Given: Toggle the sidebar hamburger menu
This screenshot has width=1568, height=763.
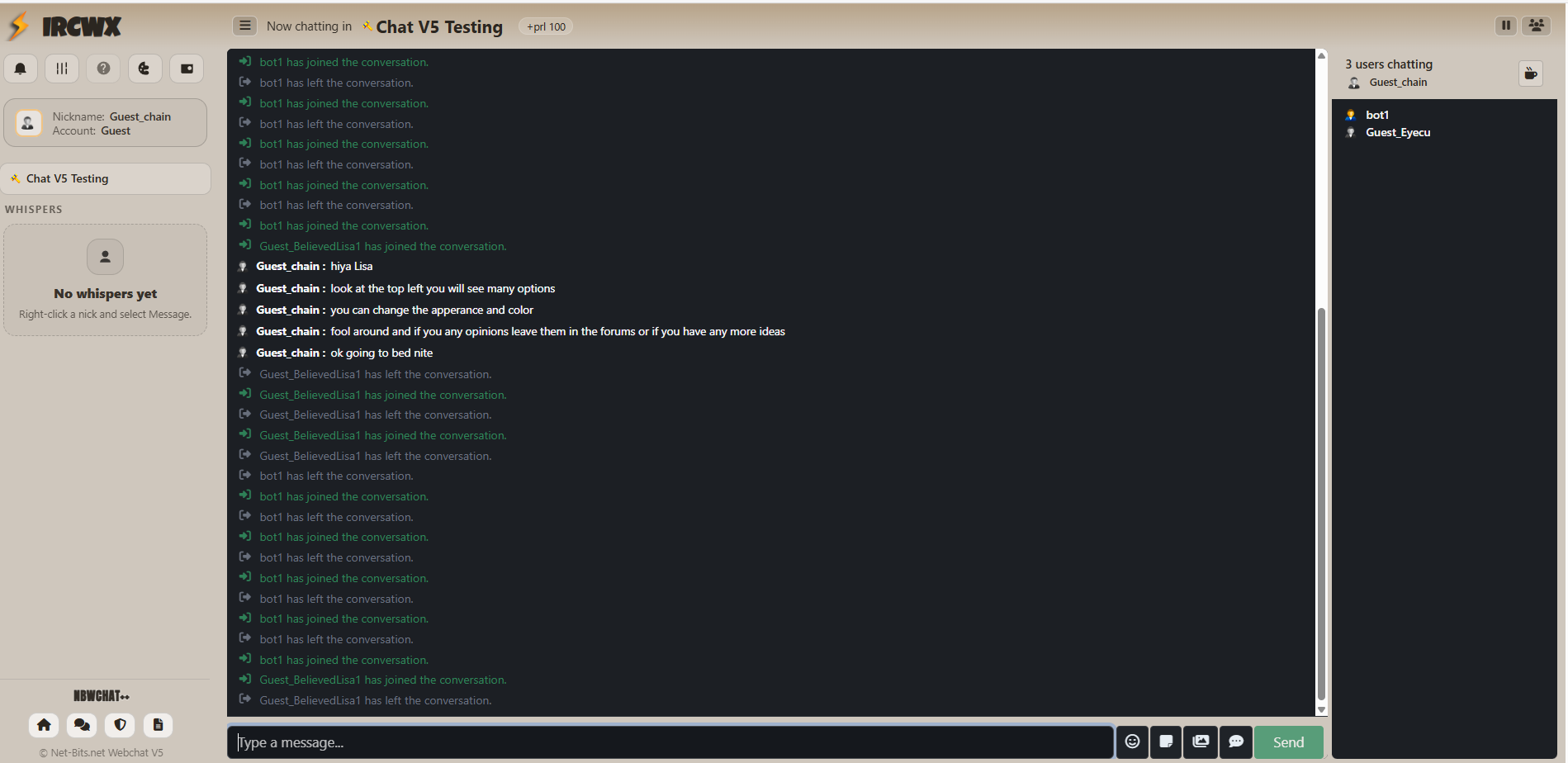Looking at the screenshot, I should click(x=244, y=26).
